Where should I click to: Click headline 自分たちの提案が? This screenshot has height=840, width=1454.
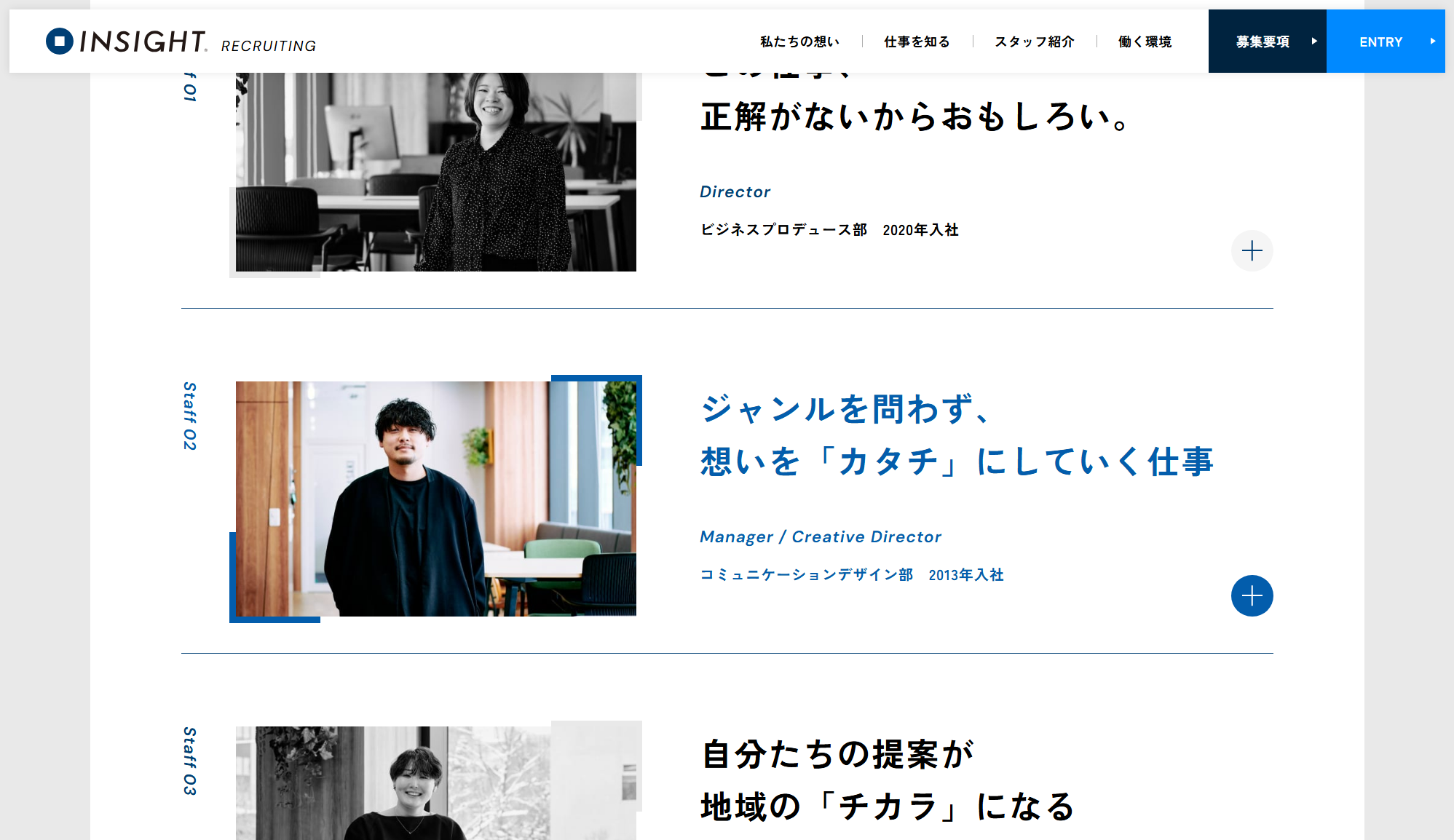pyautogui.click(x=837, y=754)
